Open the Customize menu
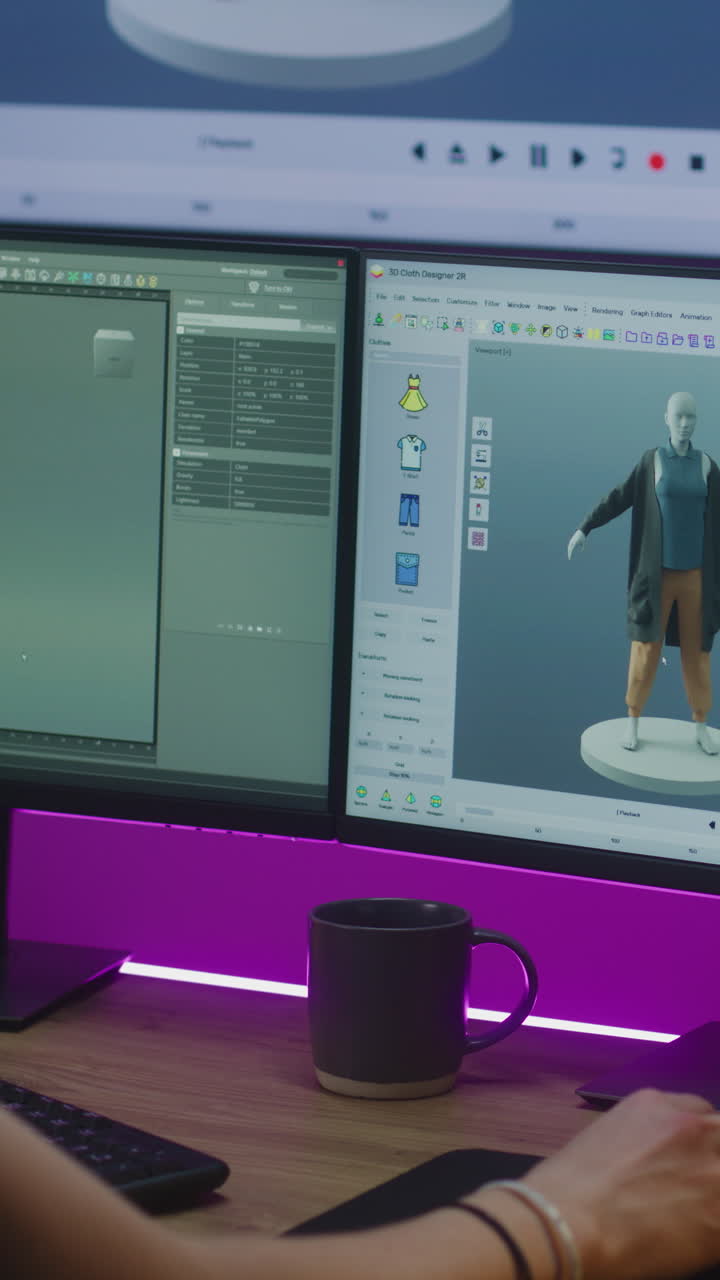720x1280 pixels. [462, 301]
